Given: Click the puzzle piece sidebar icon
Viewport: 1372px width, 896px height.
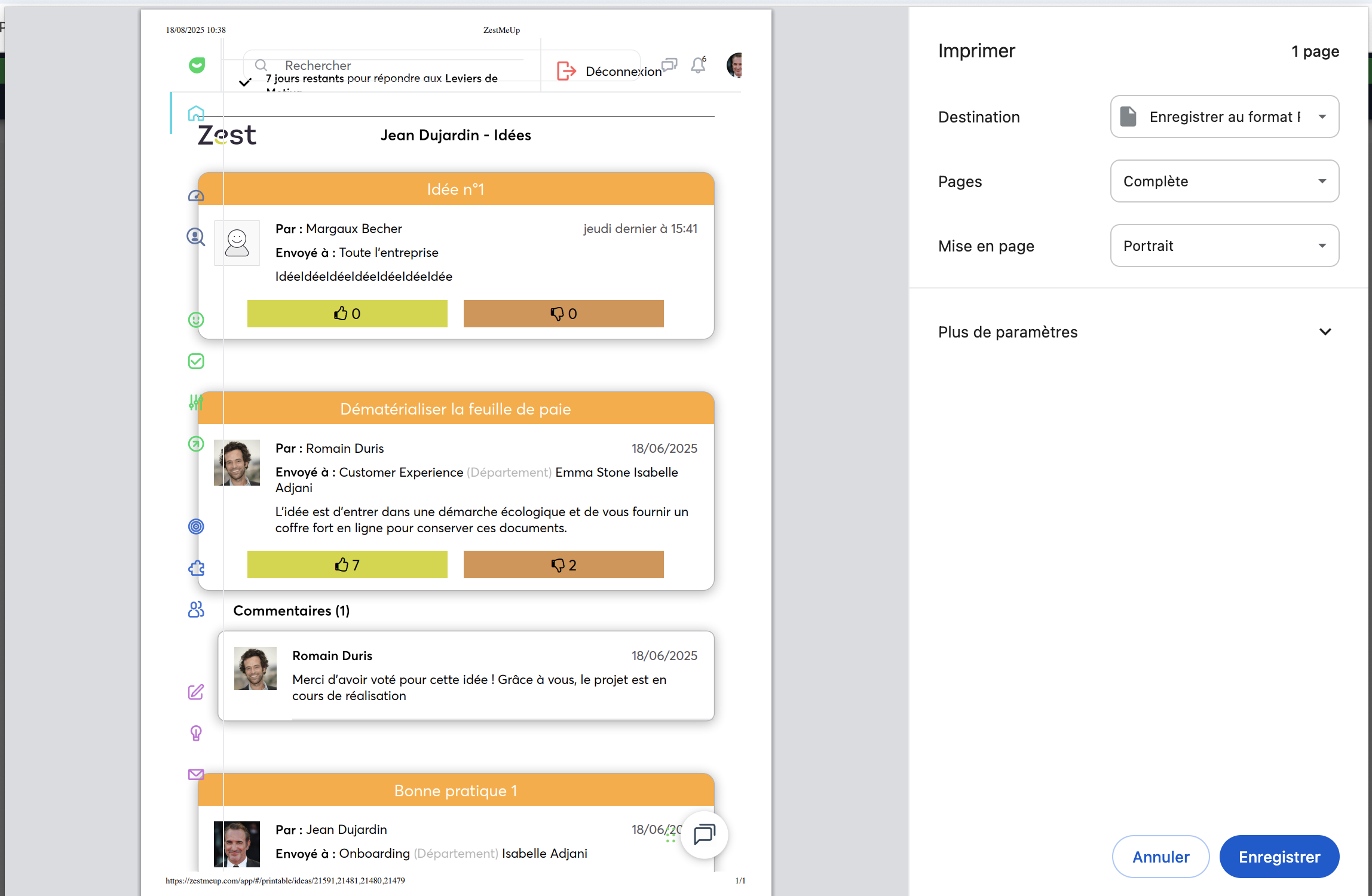Looking at the screenshot, I should click(x=196, y=568).
